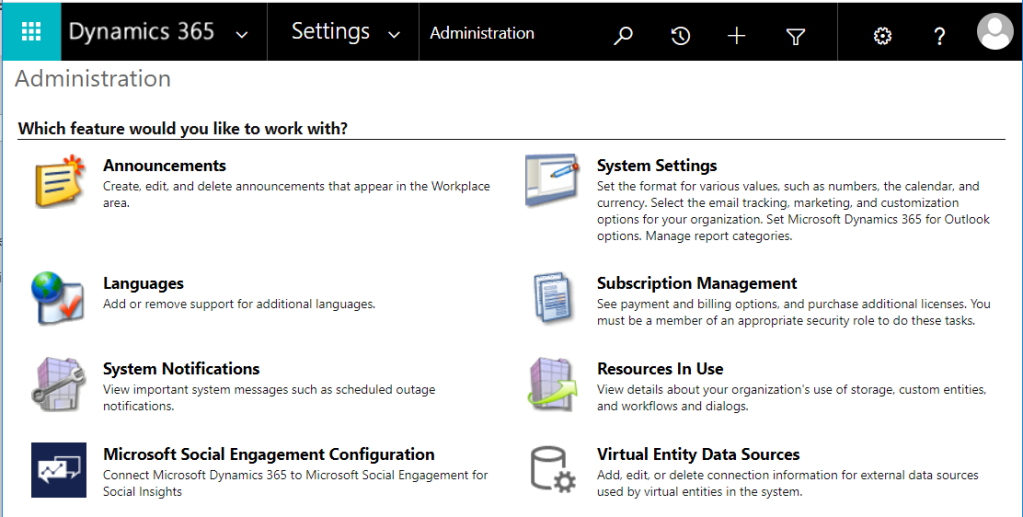Open the app launcher waffle icon
Image resolution: width=1023 pixels, height=517 pixels.
pos(30,32)
